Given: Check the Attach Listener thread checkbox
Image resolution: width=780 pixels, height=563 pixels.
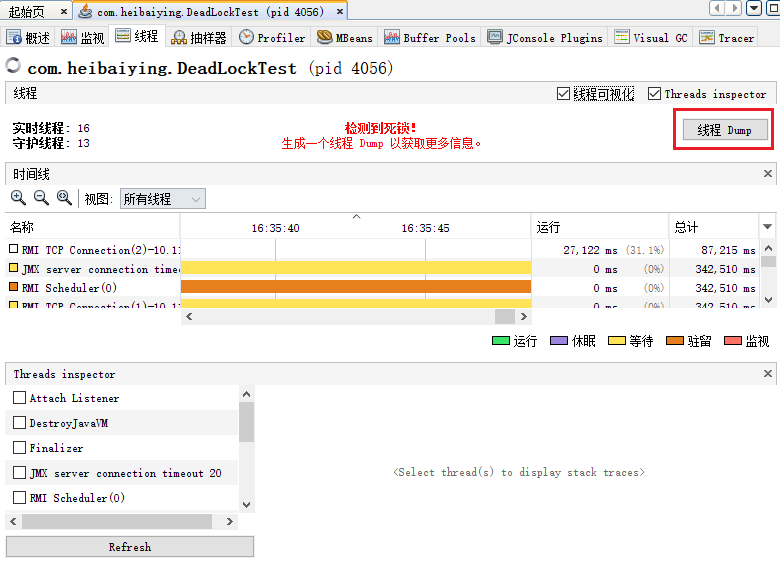Looking at the screenshot, I should click(x=19, y=398).
